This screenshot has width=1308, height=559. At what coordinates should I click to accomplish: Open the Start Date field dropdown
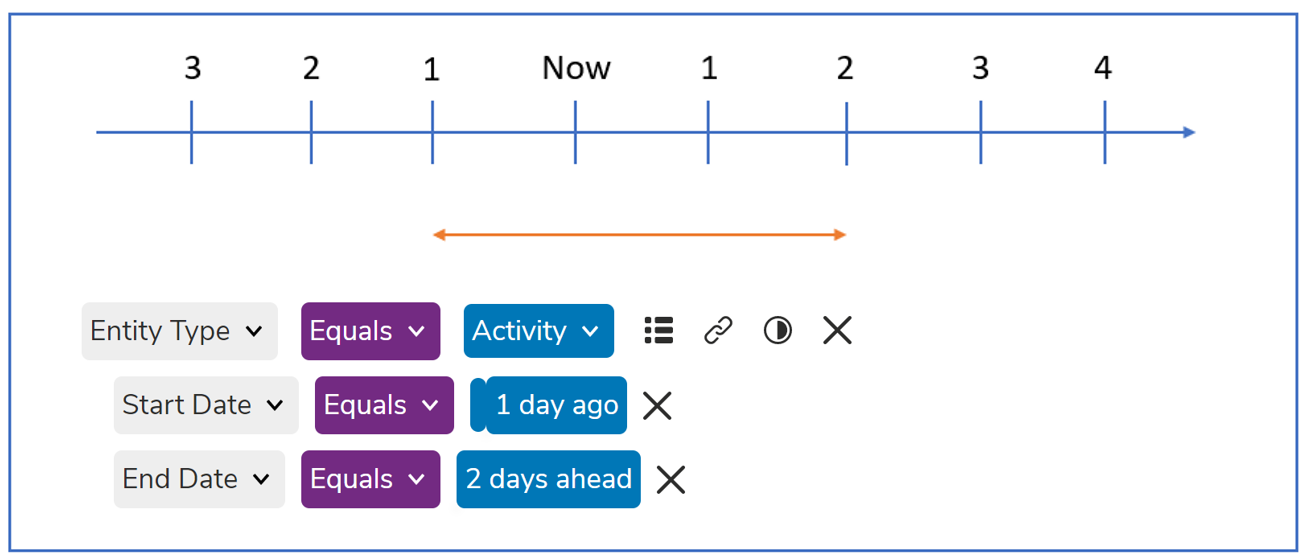coord(206,405)
